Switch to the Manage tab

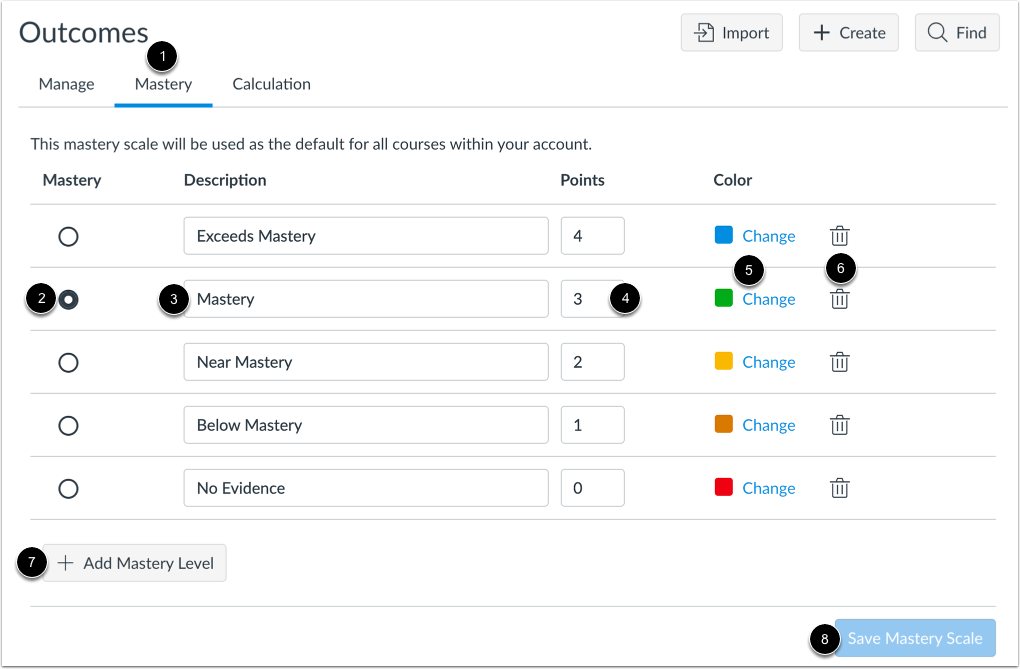(x=66, y=84)
